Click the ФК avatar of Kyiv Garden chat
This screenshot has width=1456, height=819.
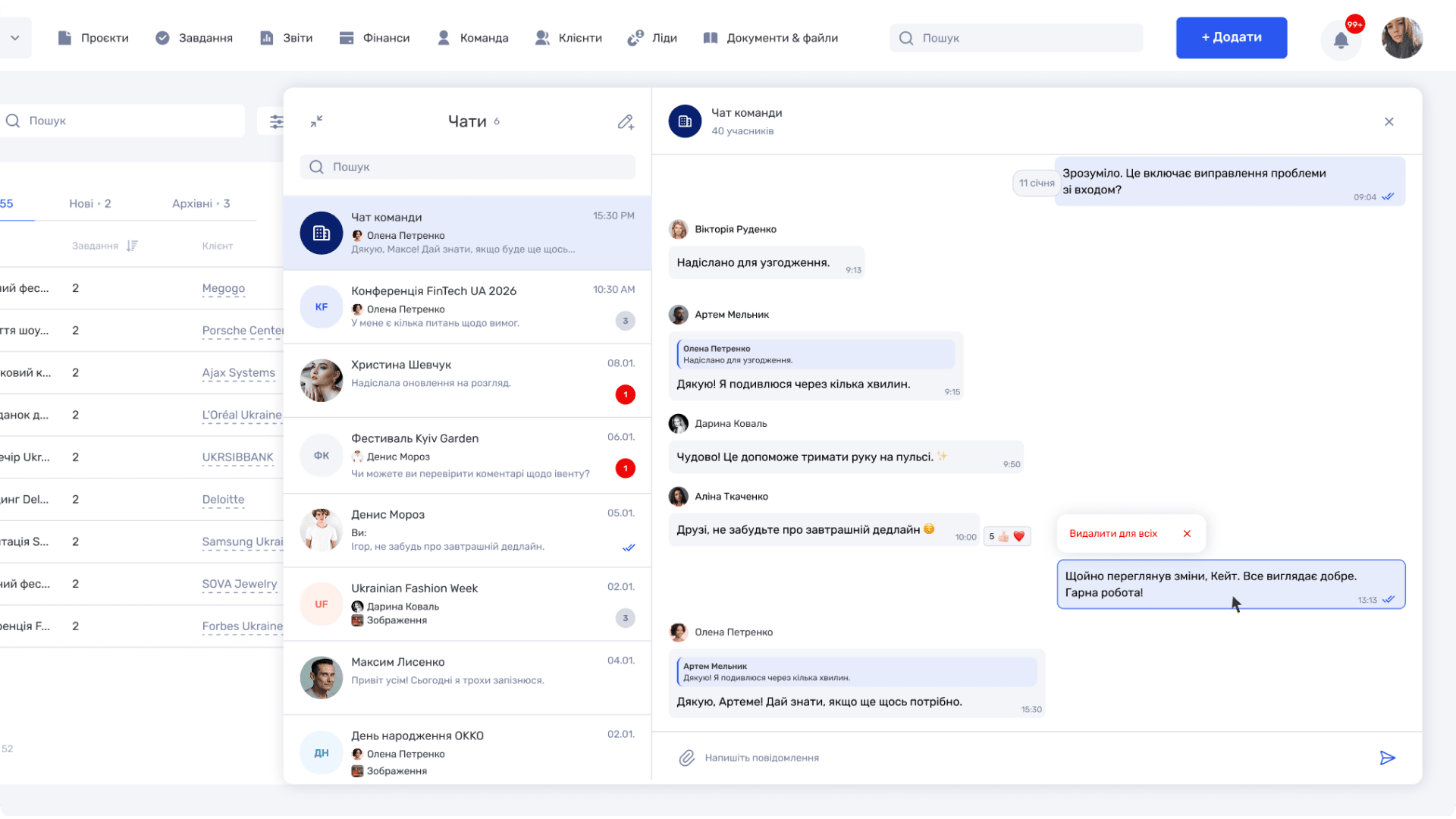coord(322,456)
